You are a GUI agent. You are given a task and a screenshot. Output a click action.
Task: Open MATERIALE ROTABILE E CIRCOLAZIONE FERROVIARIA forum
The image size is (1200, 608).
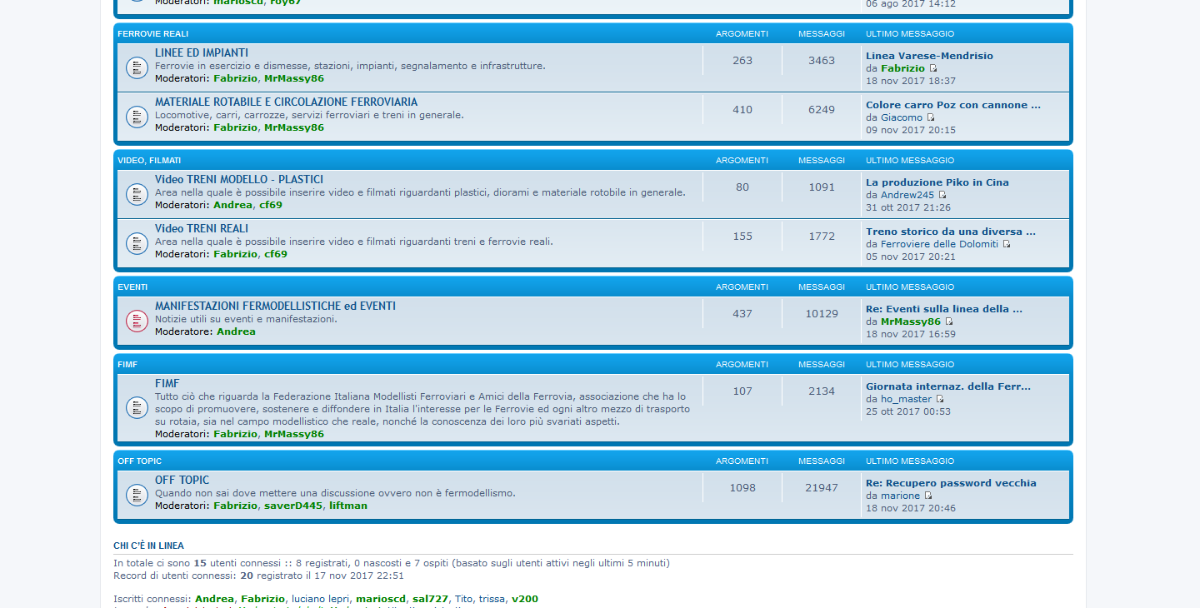click(x=286, y=102)
